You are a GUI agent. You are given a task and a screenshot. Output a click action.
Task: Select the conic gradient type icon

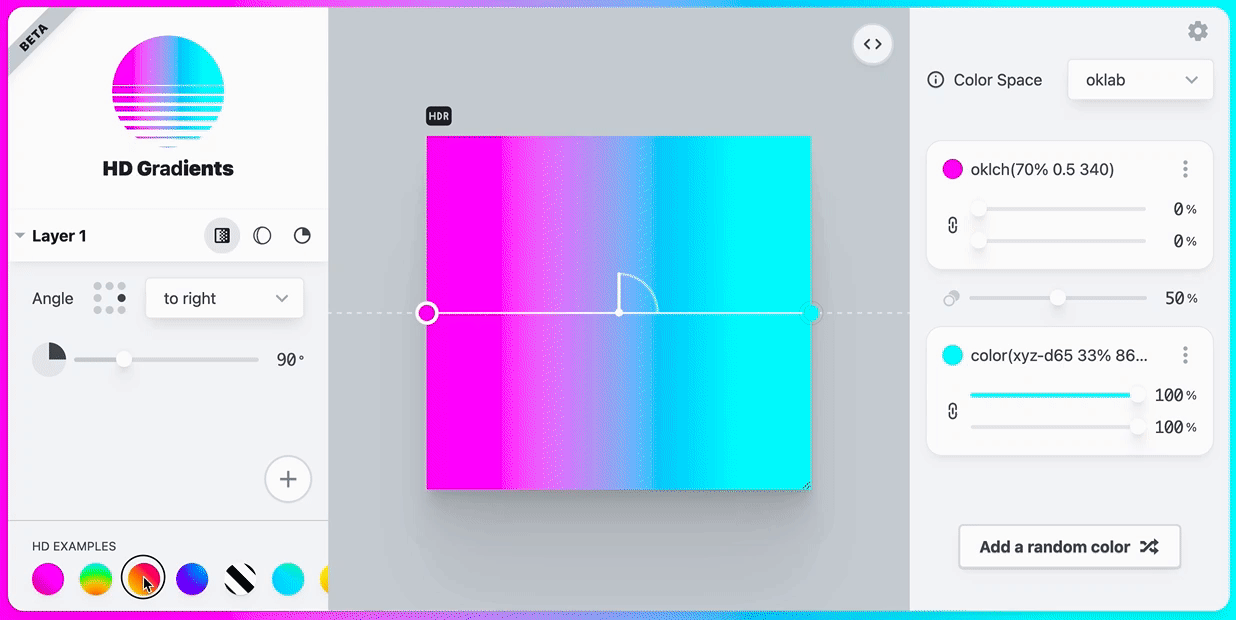[302, 236]
